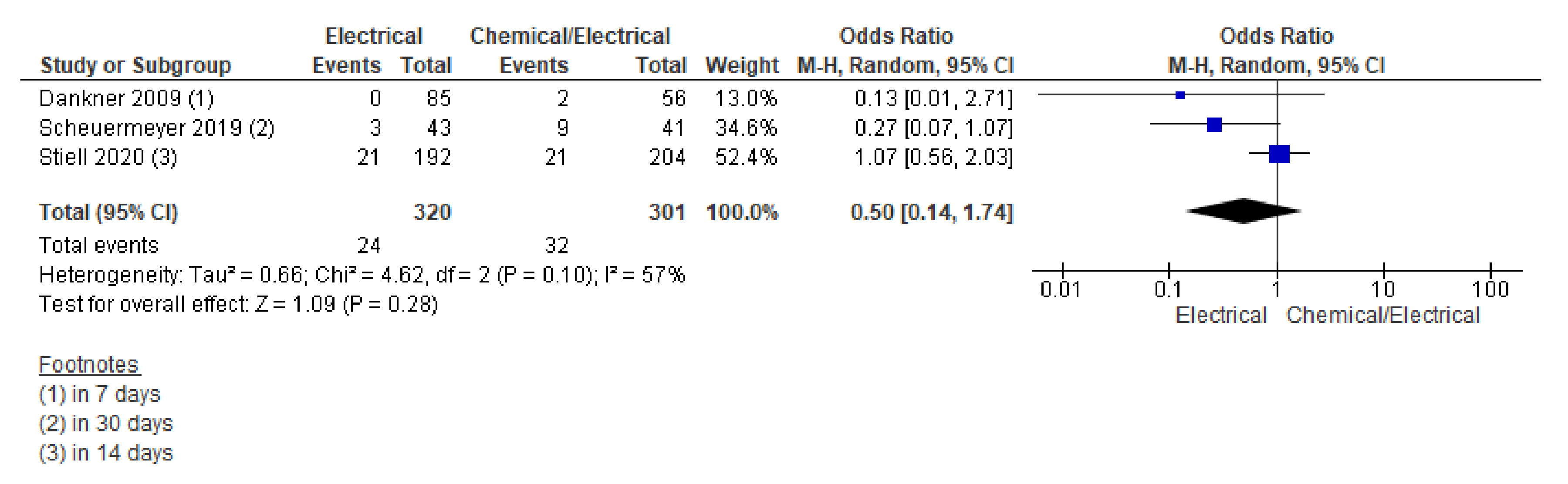
Task: Click the underlined Footnotes heading
Action: (x=89, y=364)
